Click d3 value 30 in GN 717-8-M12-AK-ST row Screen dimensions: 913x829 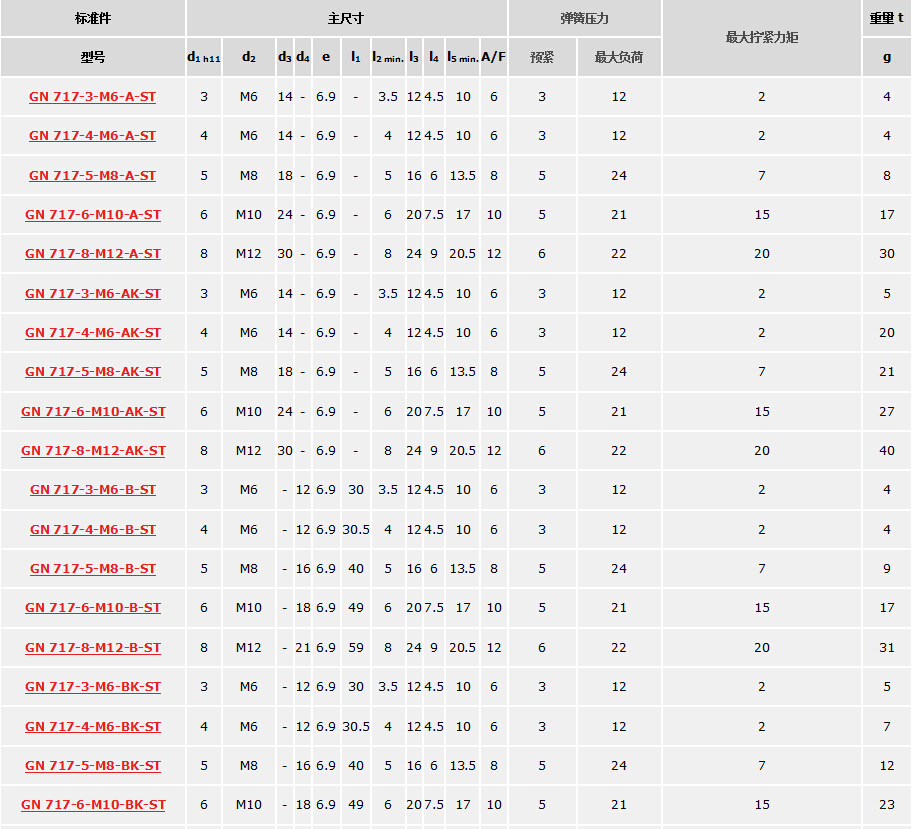(x=285, y=451)
